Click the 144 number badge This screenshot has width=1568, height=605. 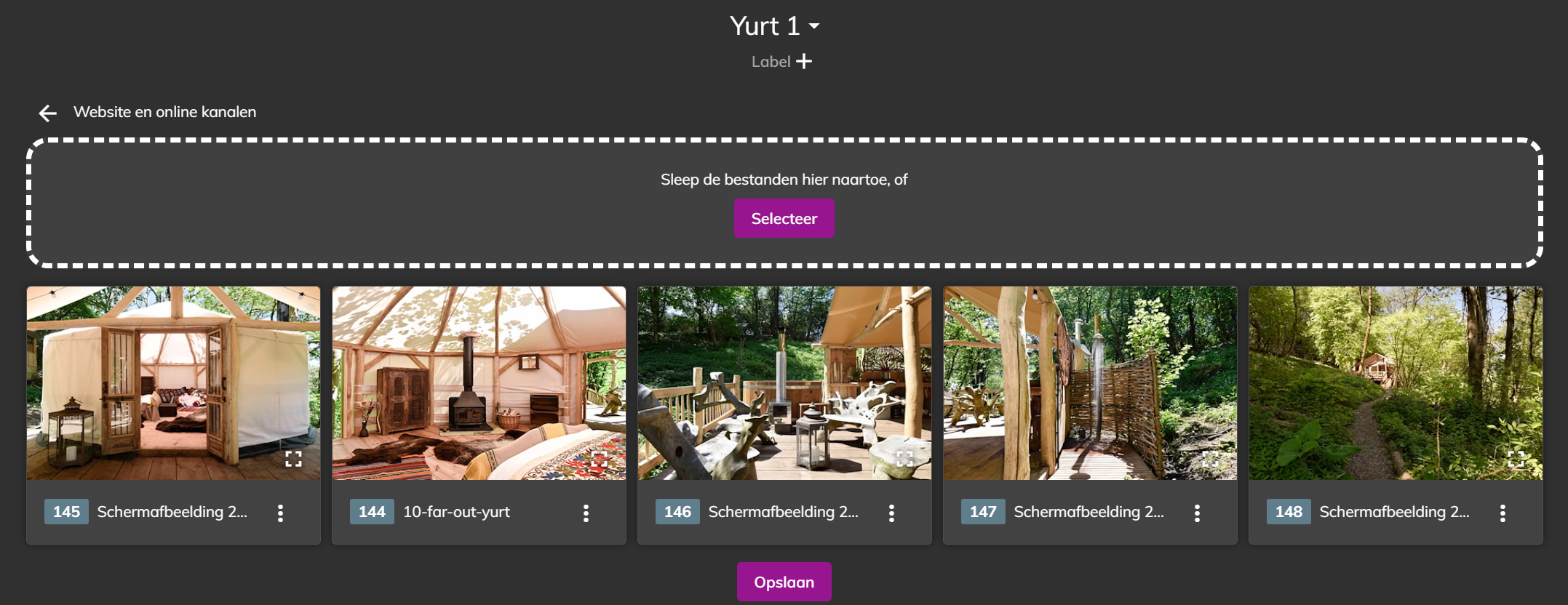point(372,512)
